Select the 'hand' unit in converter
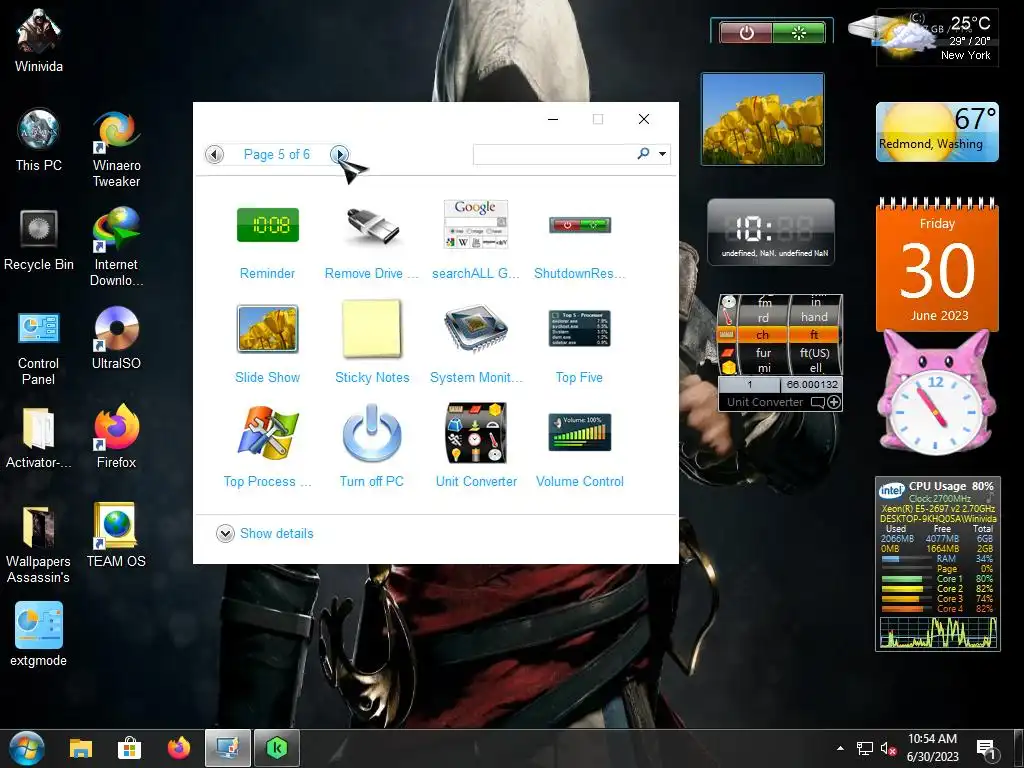 click(814, 317)
